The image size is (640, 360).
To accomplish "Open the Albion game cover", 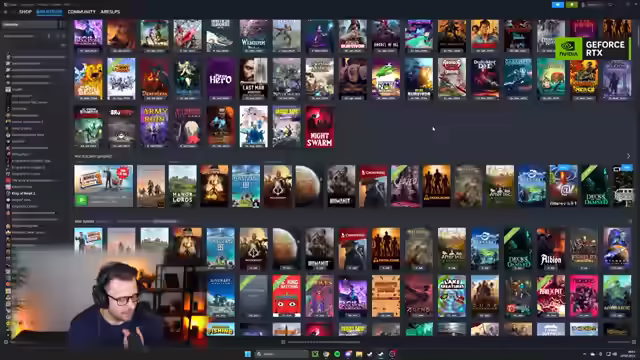I will coord(551,249).
